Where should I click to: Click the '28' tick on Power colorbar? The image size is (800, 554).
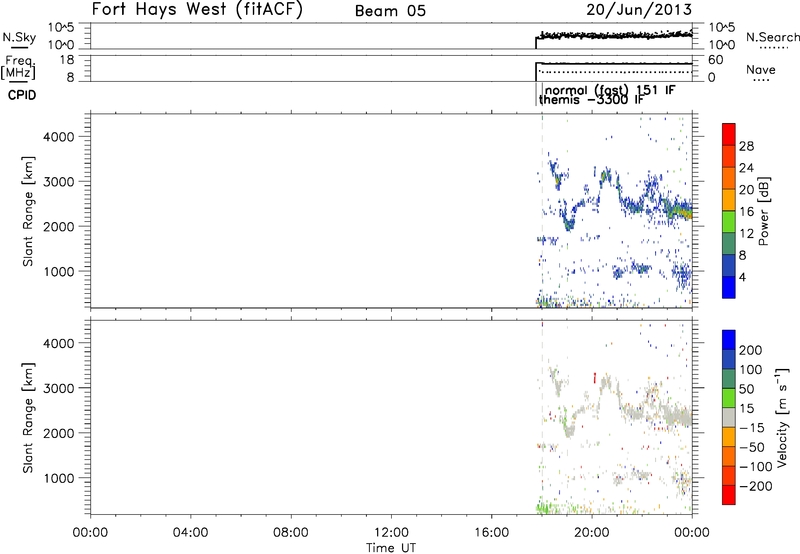coord(746,146)
